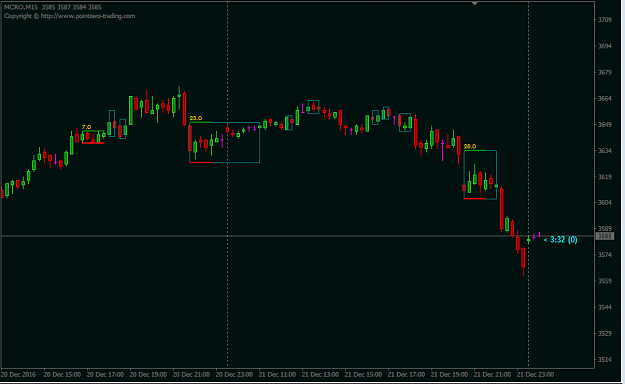The width and height of the screenshot is (625, 384).
Task: Click the 3514 price axis label
Action: pyautogui.click(x=605, y=359)
